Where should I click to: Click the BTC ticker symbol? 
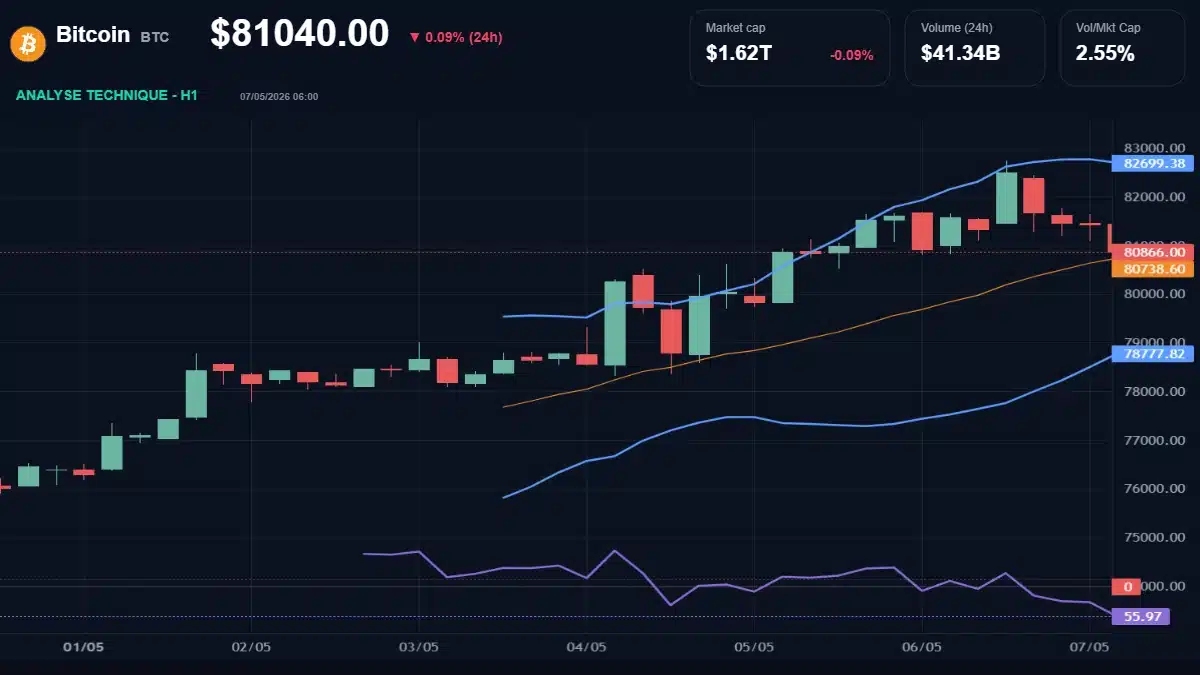coord(155,37)
